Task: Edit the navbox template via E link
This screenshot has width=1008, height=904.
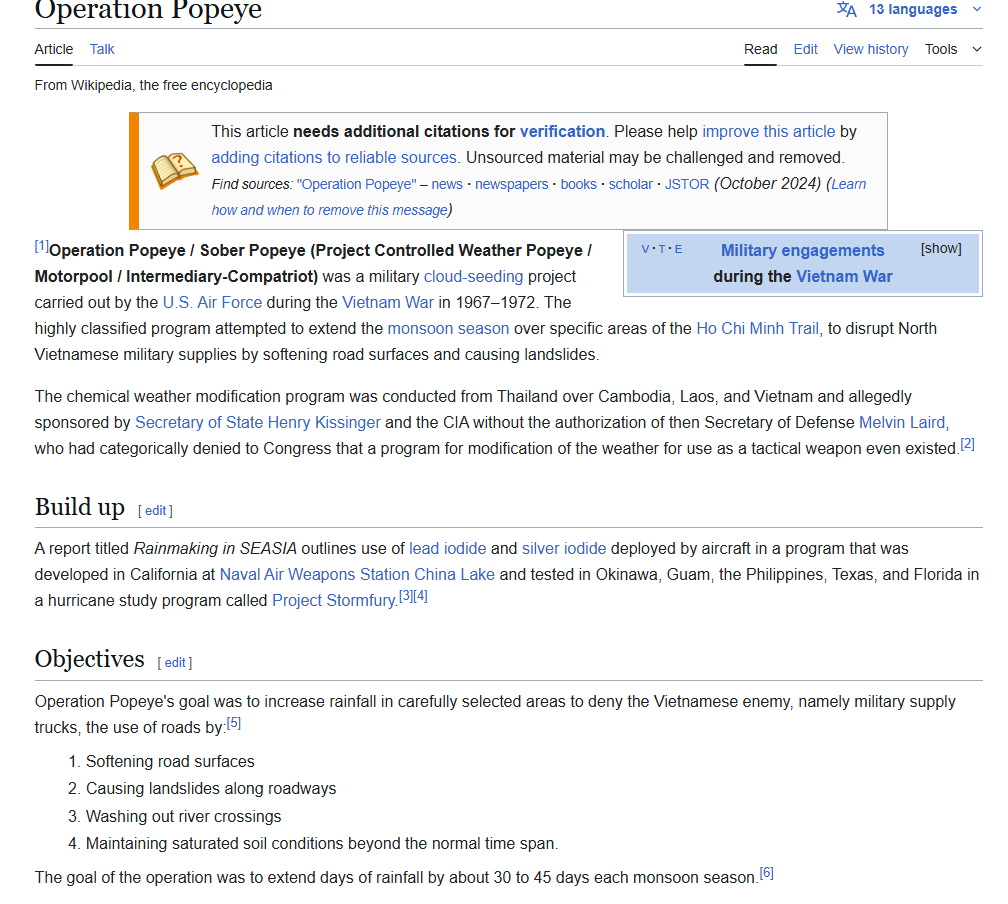Action: [678, 249]
